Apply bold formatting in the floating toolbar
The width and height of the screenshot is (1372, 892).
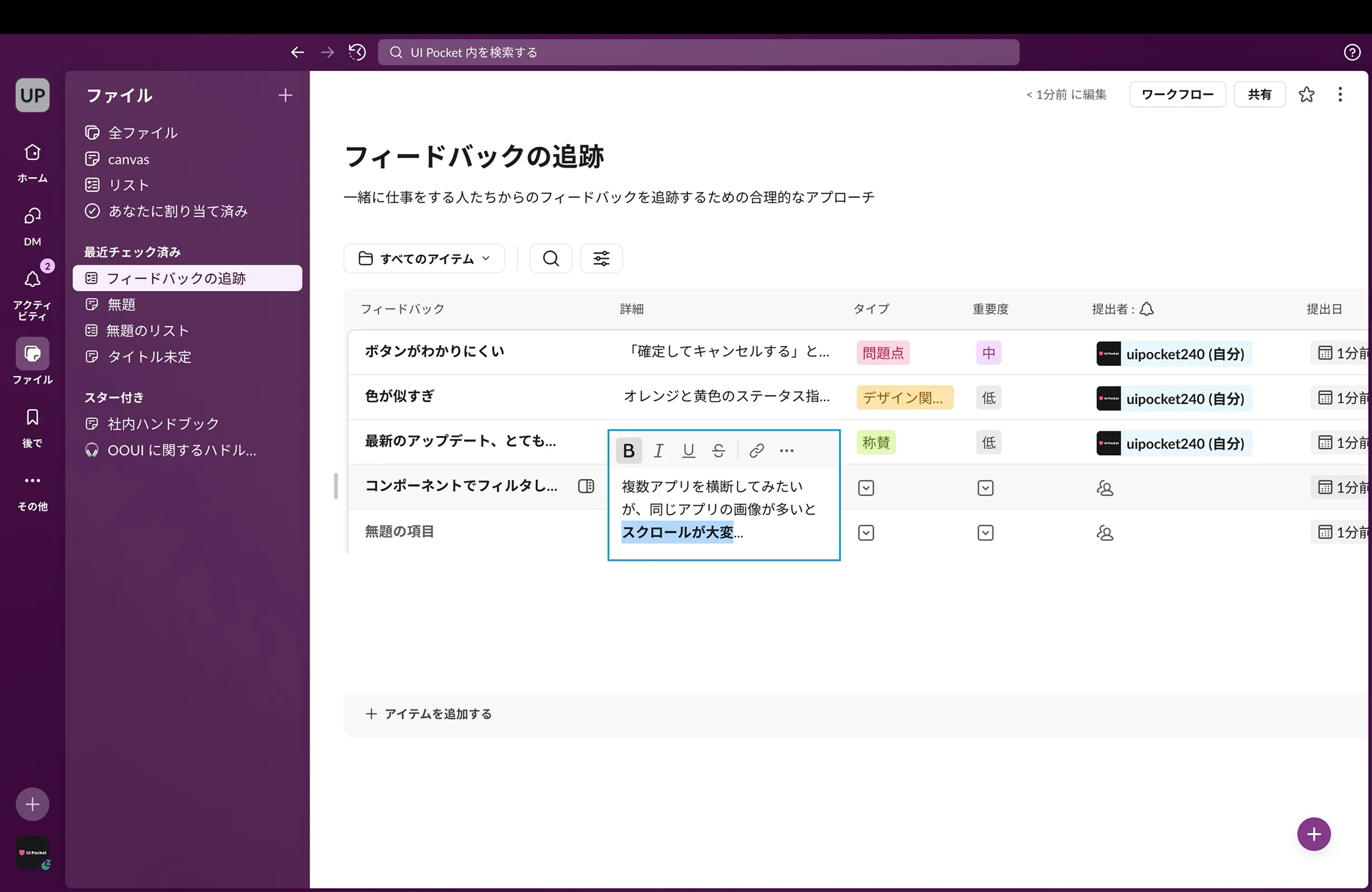[629, 450]
